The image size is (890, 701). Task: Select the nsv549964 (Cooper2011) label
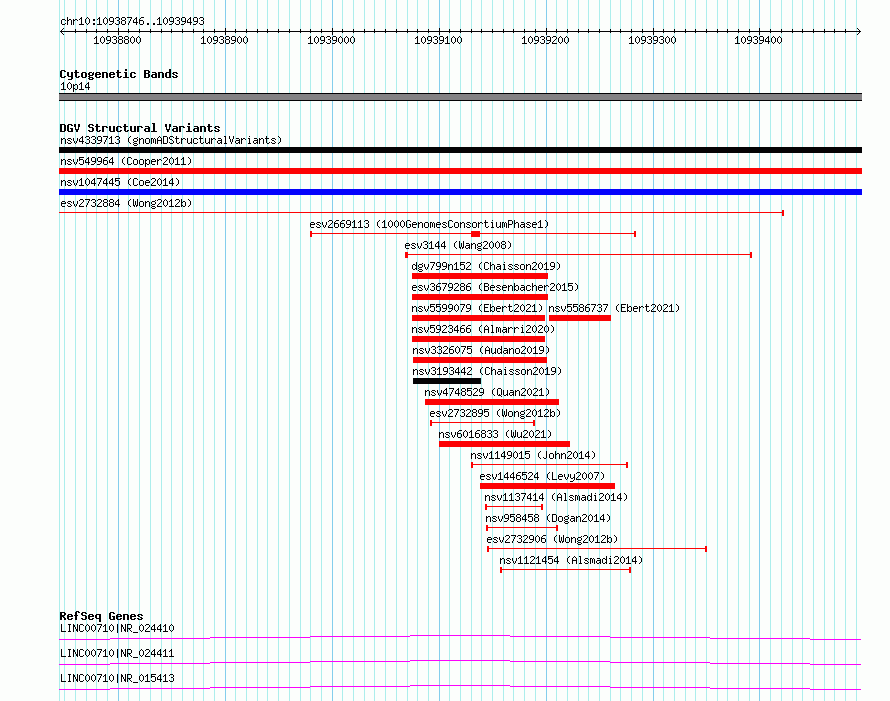[x=126, y=161]
